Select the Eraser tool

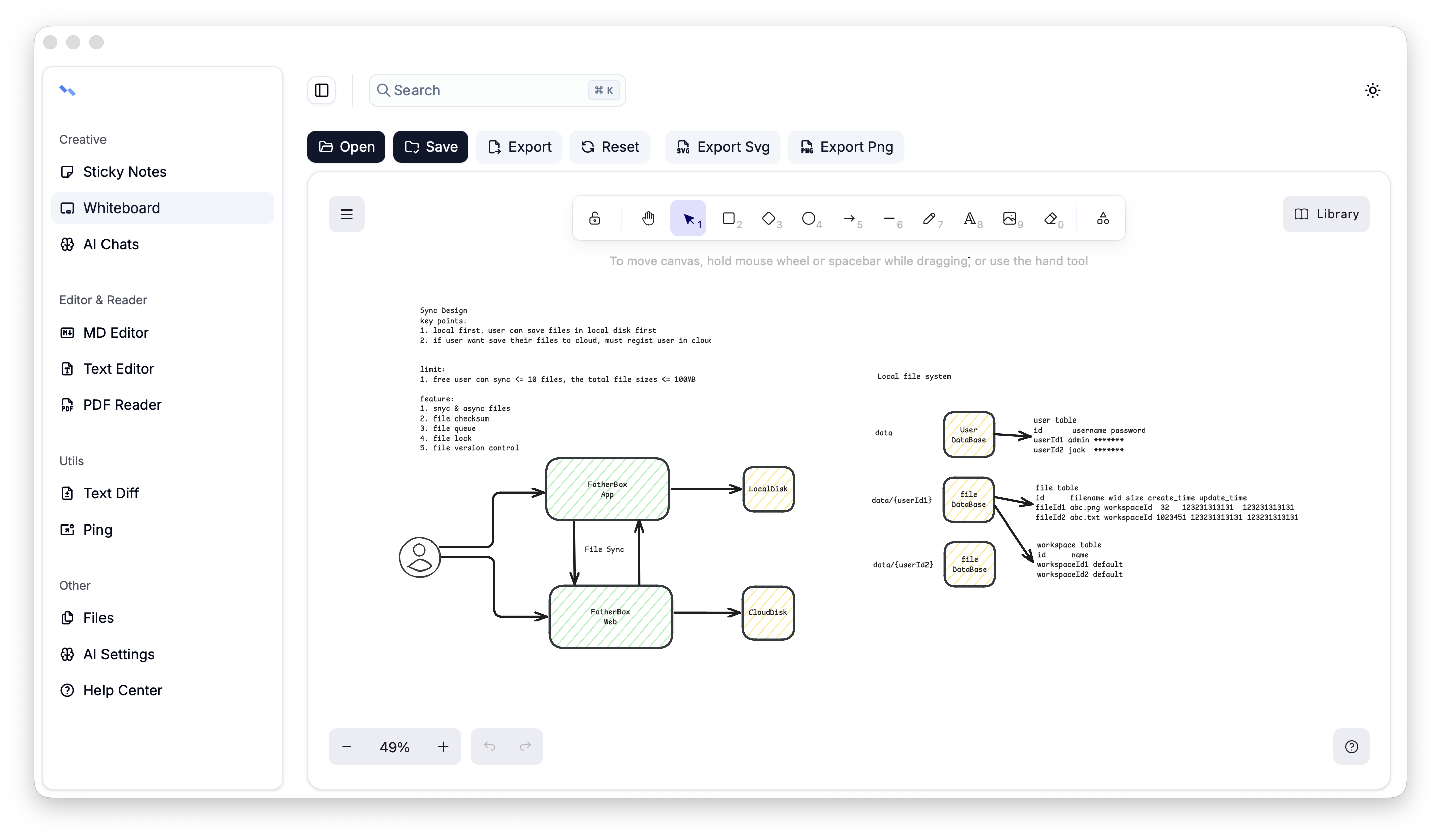tap(1052, 218)
